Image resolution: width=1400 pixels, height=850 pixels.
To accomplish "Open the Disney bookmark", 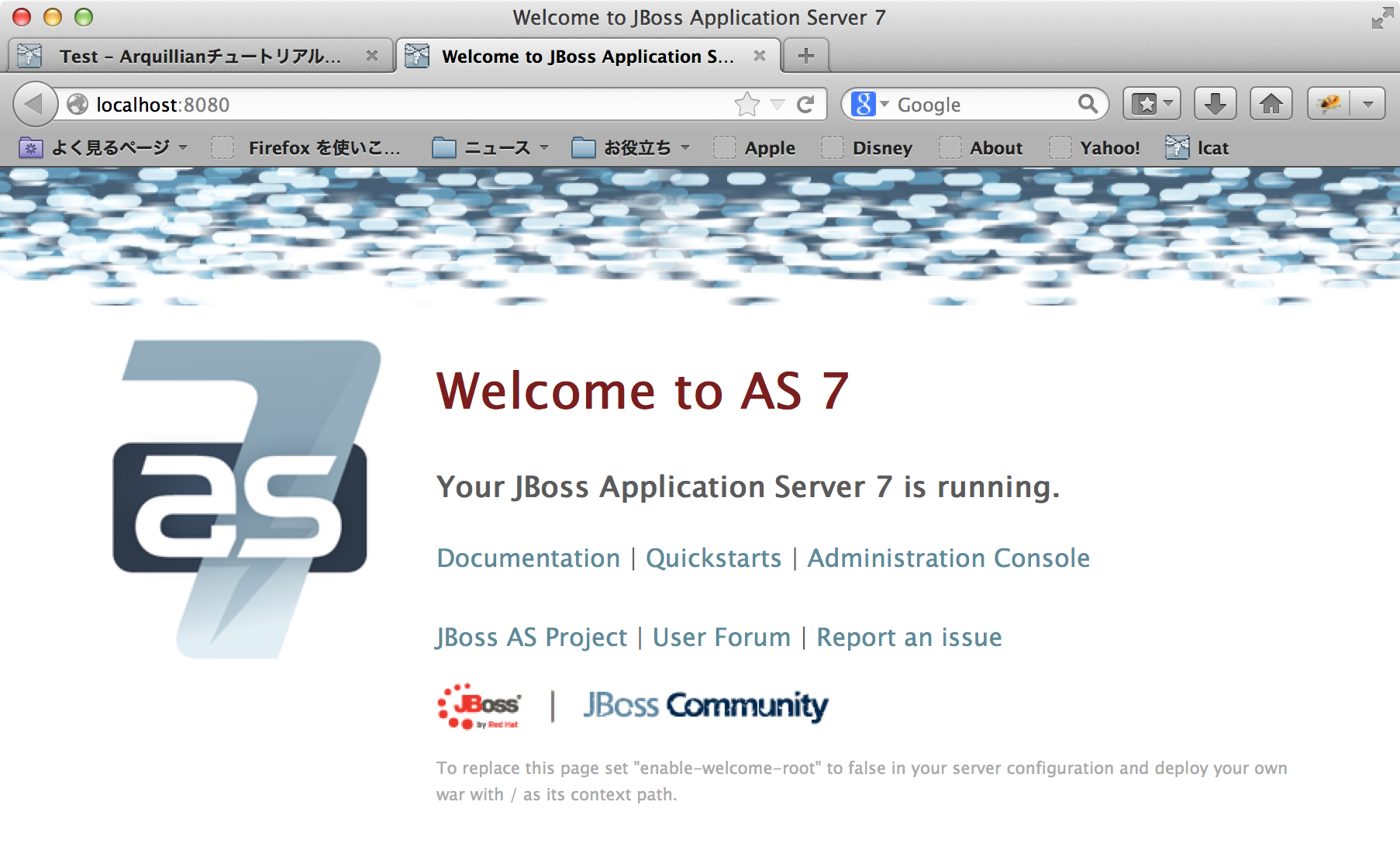I will pyautogui.click(x=867, y=147).
